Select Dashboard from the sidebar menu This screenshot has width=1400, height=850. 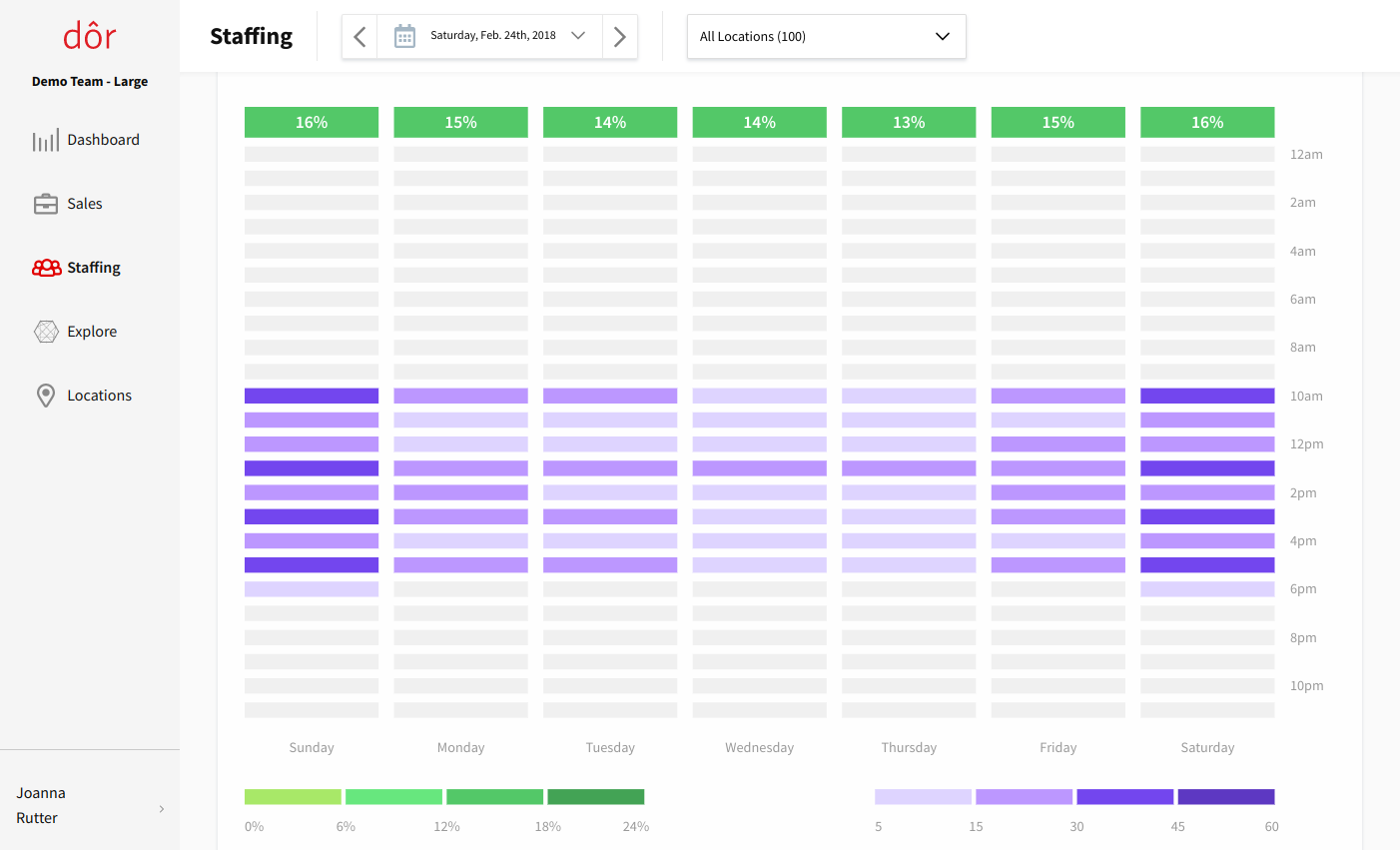point(104,139)
